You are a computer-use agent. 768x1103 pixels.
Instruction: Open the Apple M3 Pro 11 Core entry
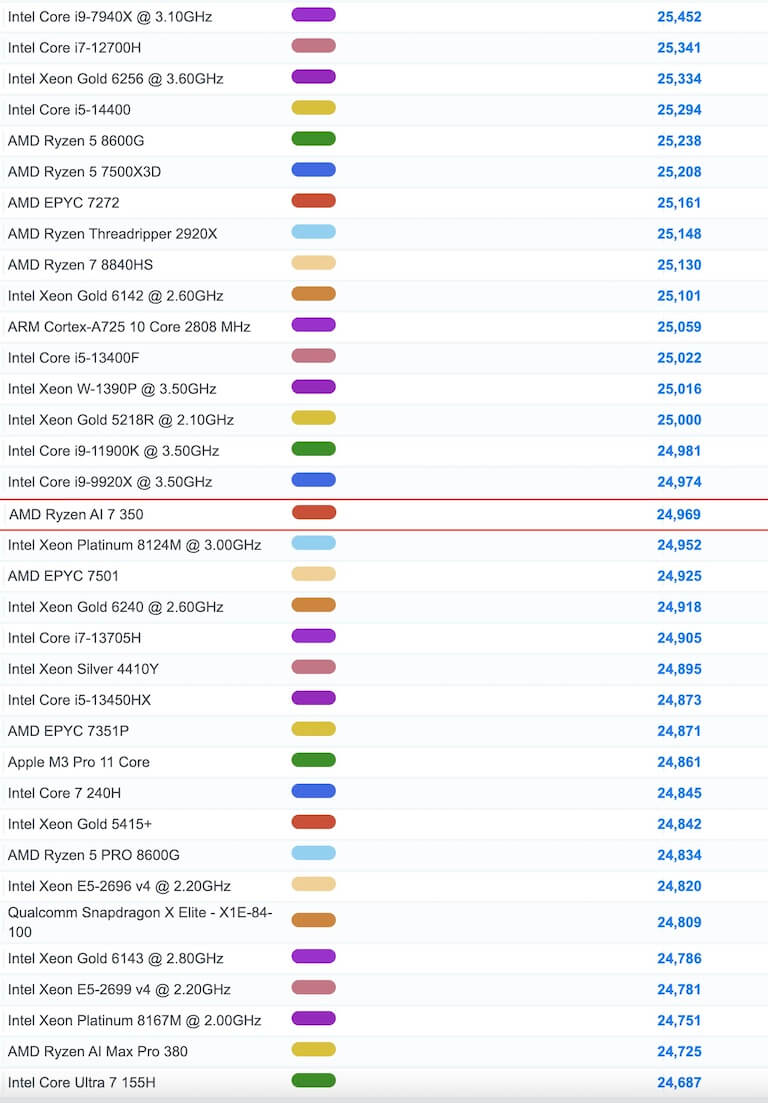click(x=78, y=762)
